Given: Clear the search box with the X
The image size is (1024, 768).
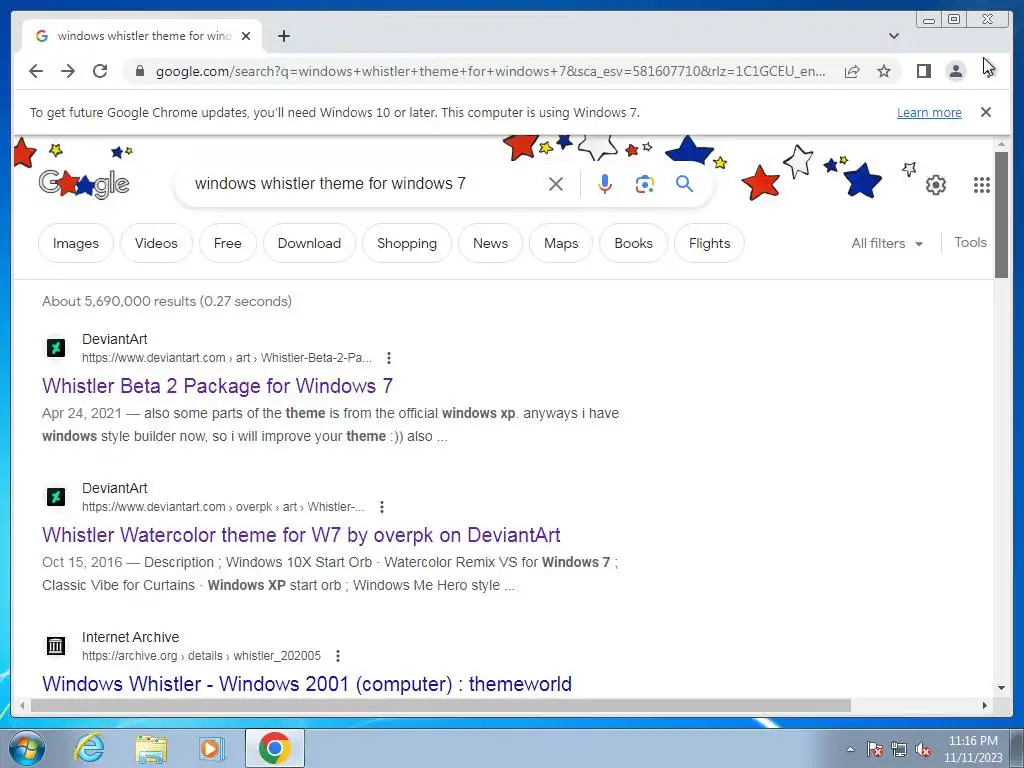Looking at the screenshot, I should point(556,184).
